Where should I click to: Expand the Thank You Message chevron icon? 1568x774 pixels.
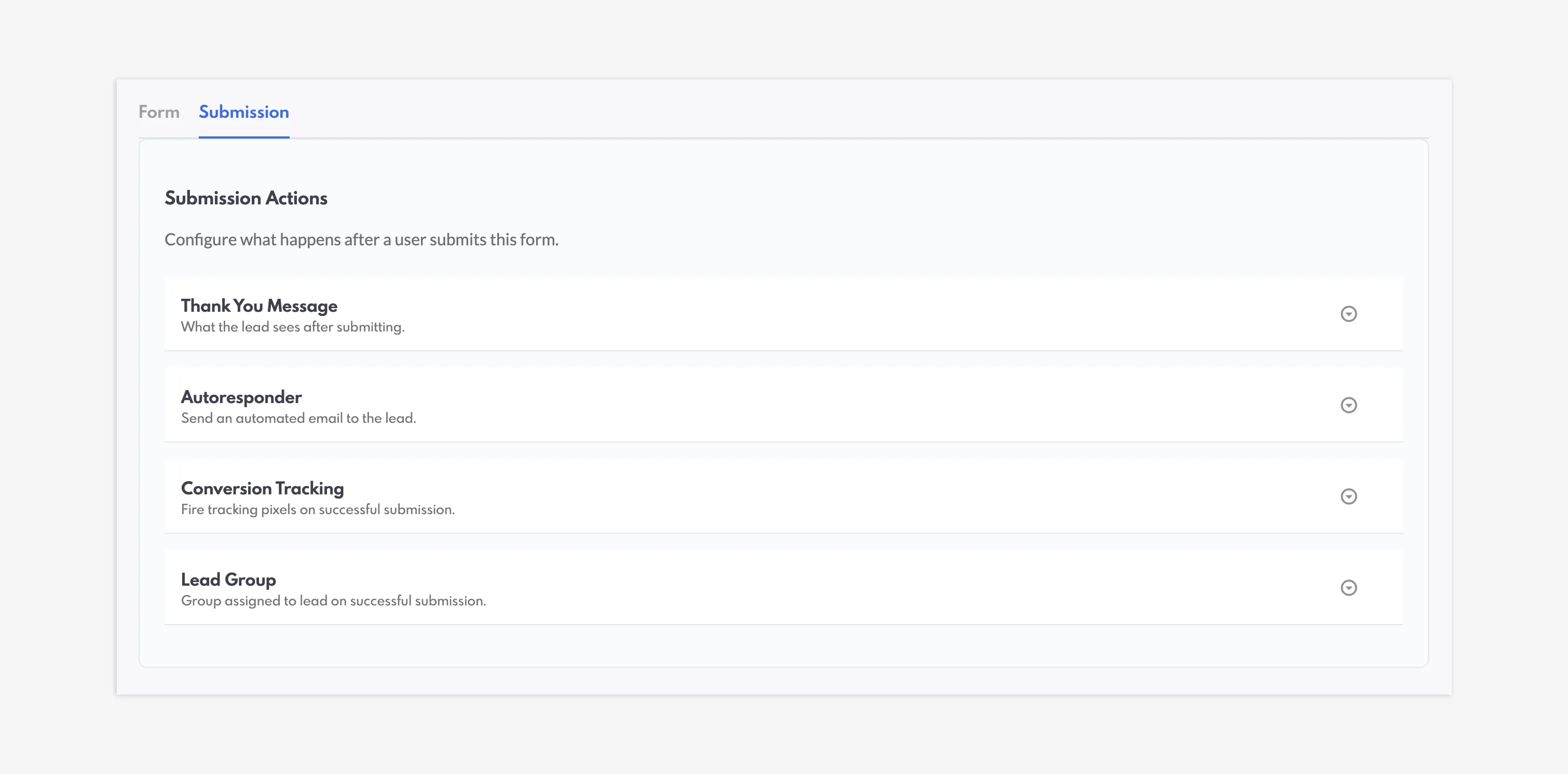pos(1348,313)
